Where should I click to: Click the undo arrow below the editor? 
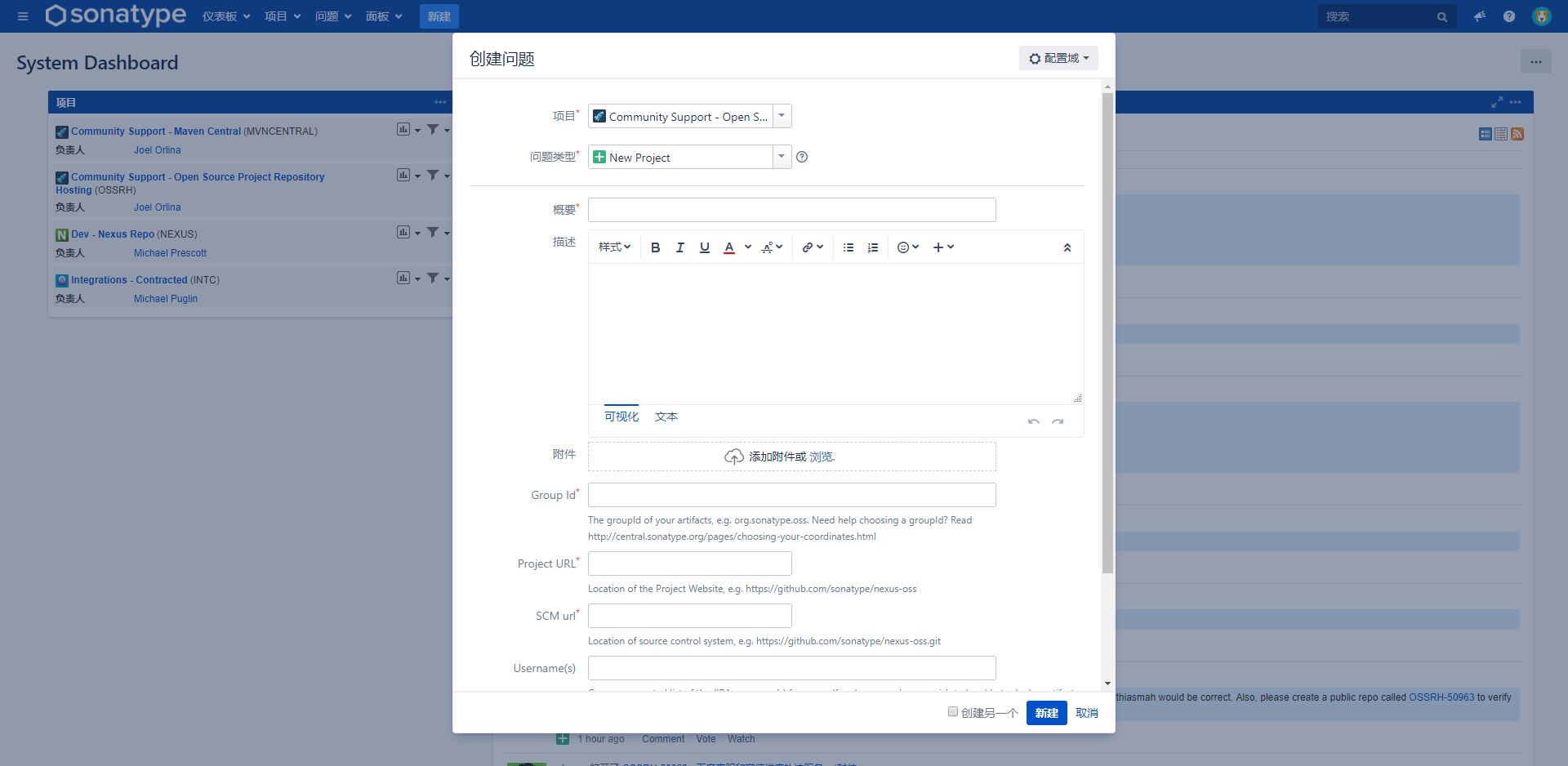tap(1033, 421)
